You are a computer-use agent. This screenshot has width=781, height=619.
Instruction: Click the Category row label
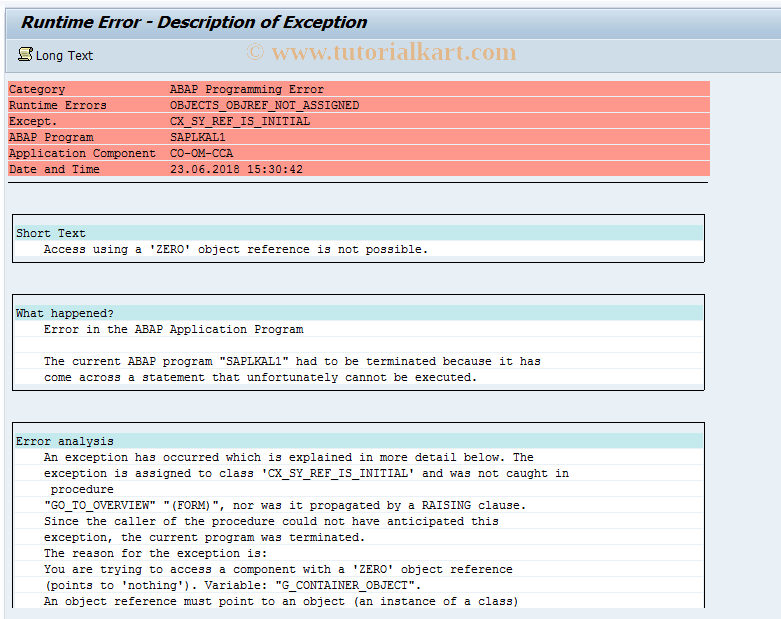[x=37, y=89]
